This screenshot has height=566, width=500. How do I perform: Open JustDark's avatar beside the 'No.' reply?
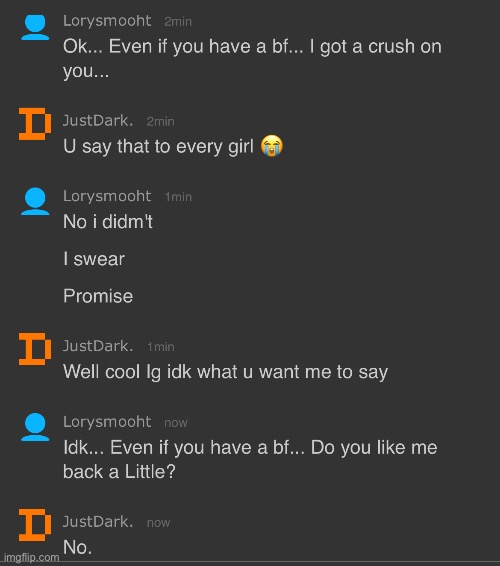pyautogui.click(x=35, y=525)
